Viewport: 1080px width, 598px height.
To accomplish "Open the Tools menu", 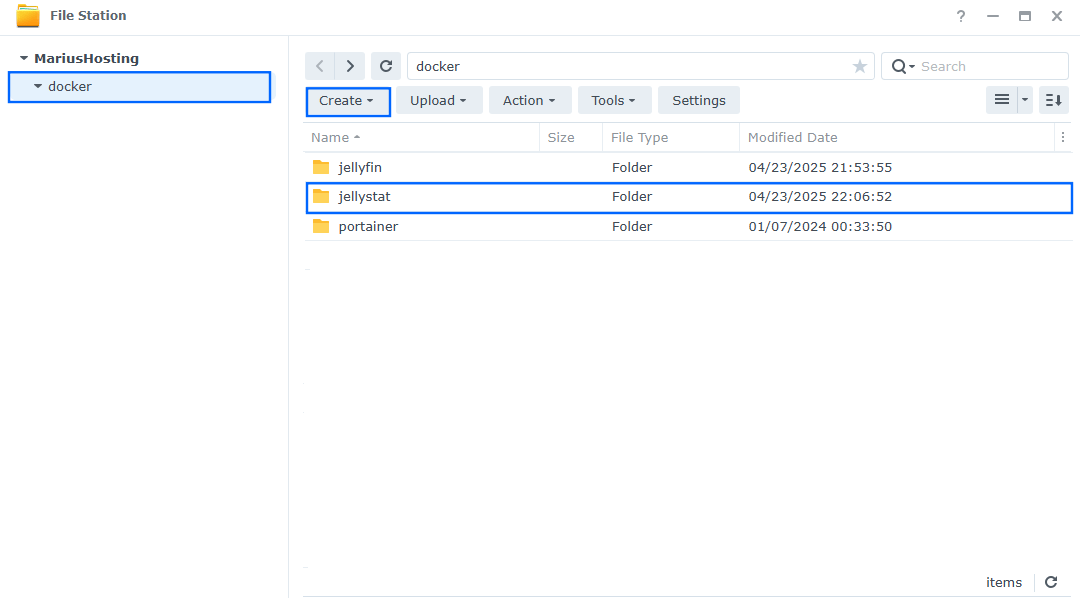I will click(x=614, y=100).
